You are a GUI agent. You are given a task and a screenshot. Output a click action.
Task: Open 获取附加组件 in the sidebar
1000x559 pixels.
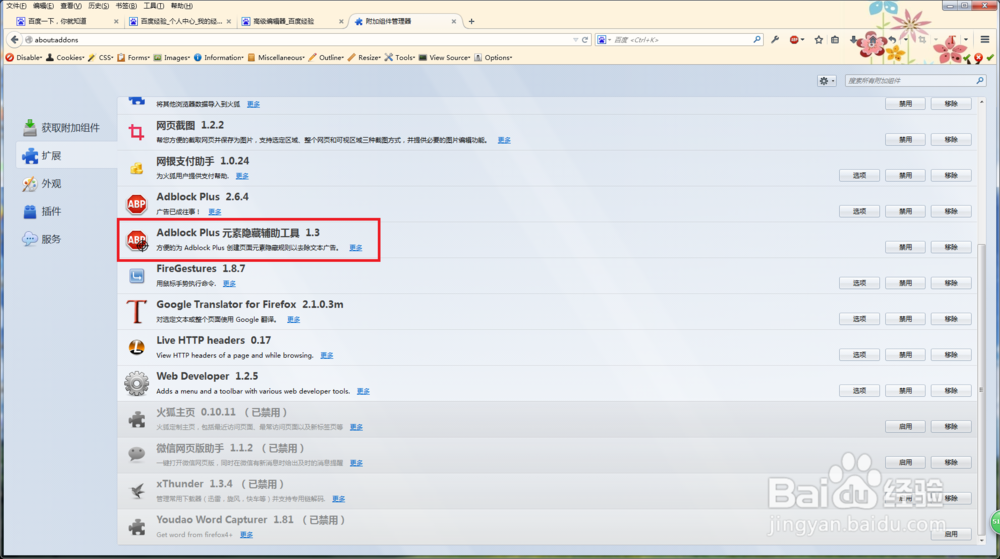click(x=61, y=127)
